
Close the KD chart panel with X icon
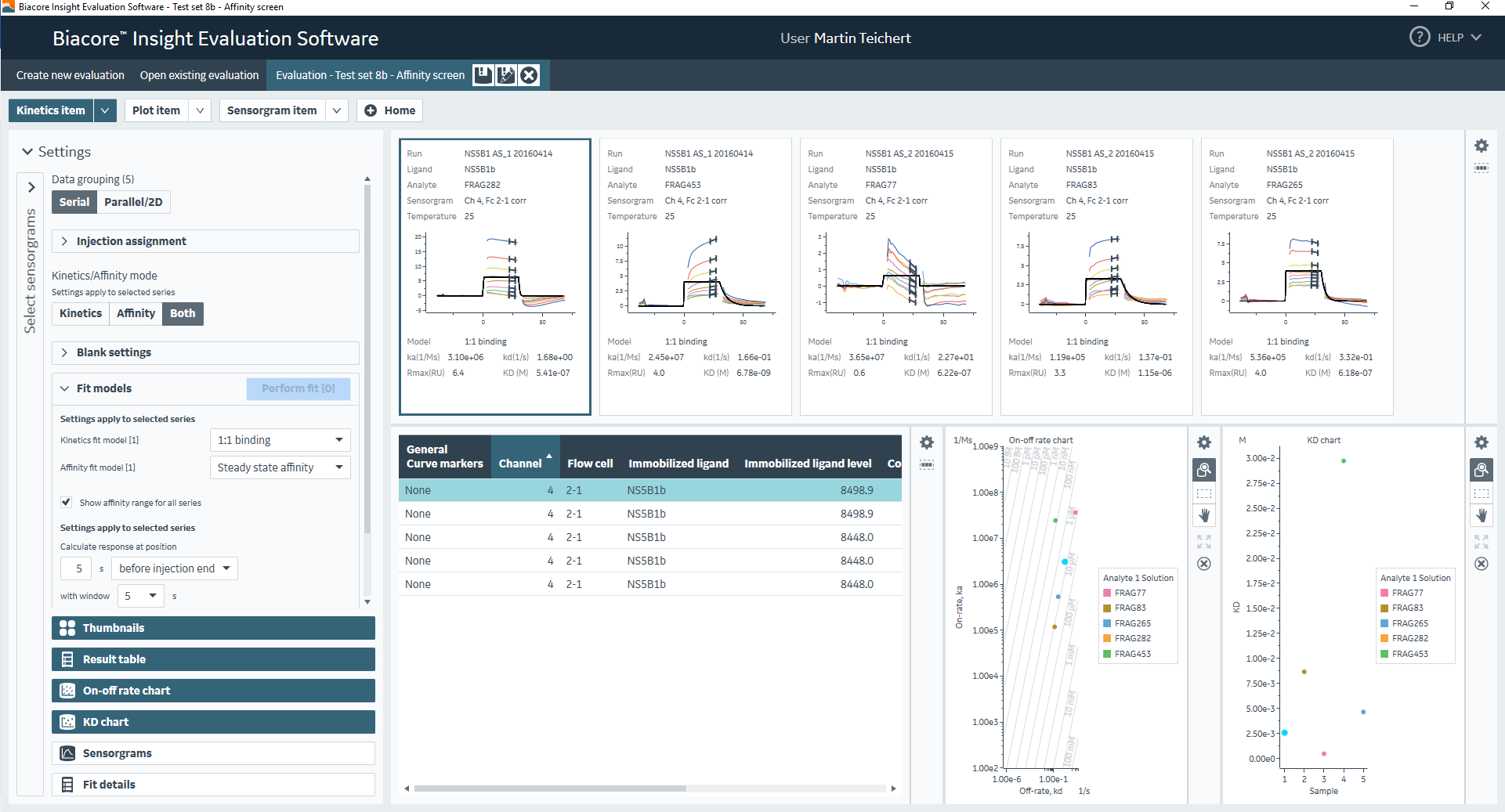(x=1481, y=564)
